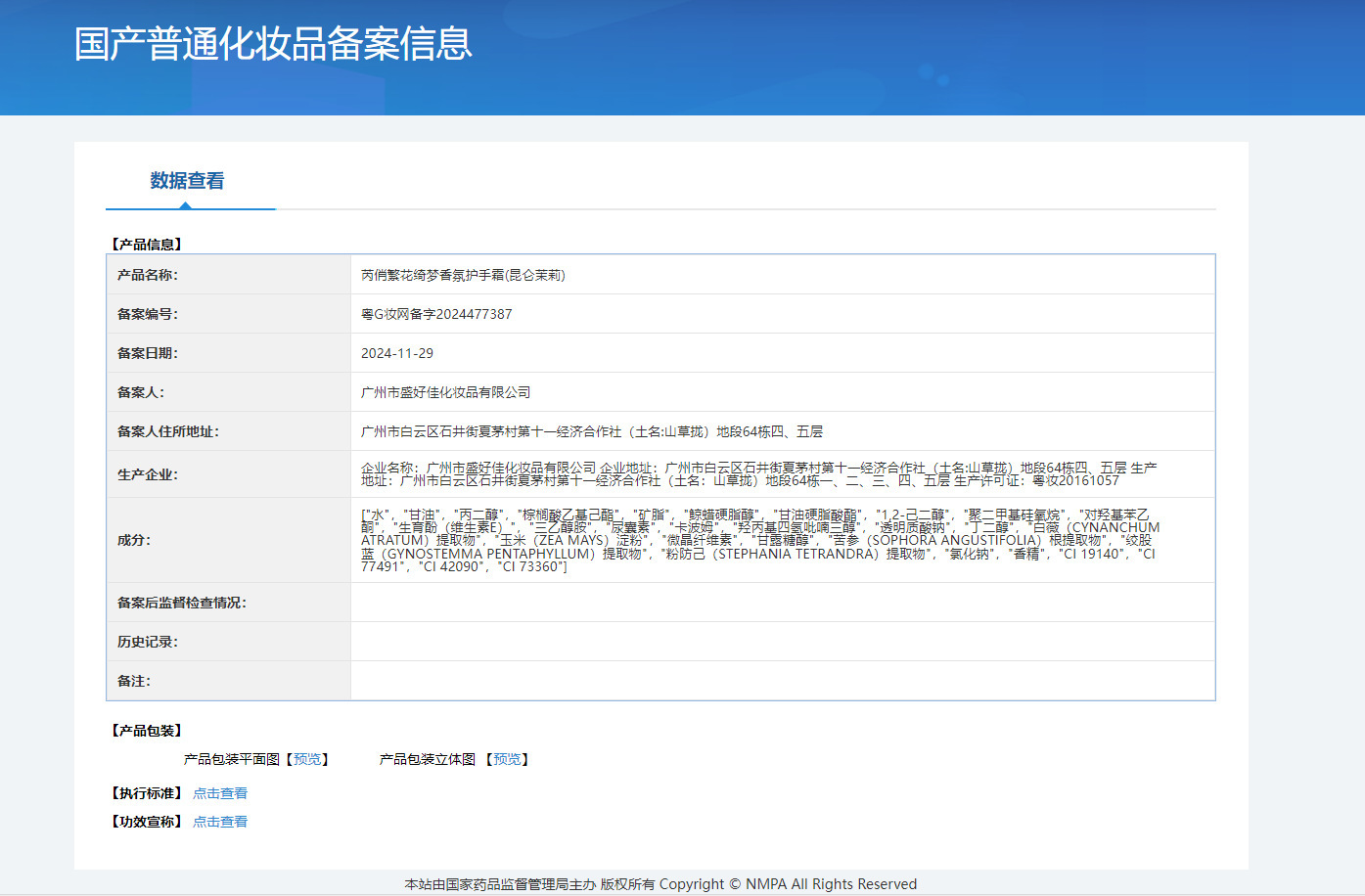Click the filing date 2024-11-29

pyautogui.click(x=397, y=353)
